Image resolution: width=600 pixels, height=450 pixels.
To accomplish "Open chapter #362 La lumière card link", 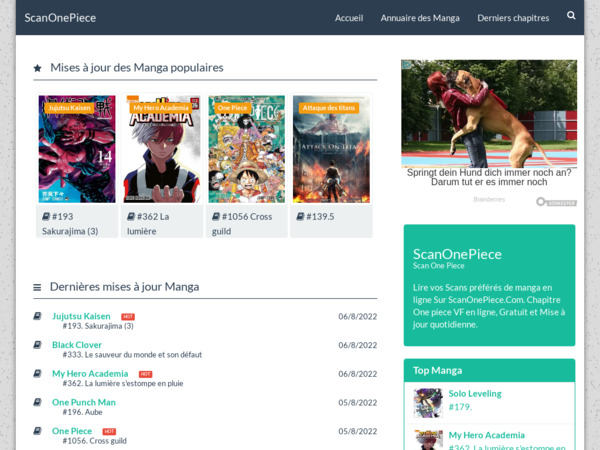I will coord(148,224).
